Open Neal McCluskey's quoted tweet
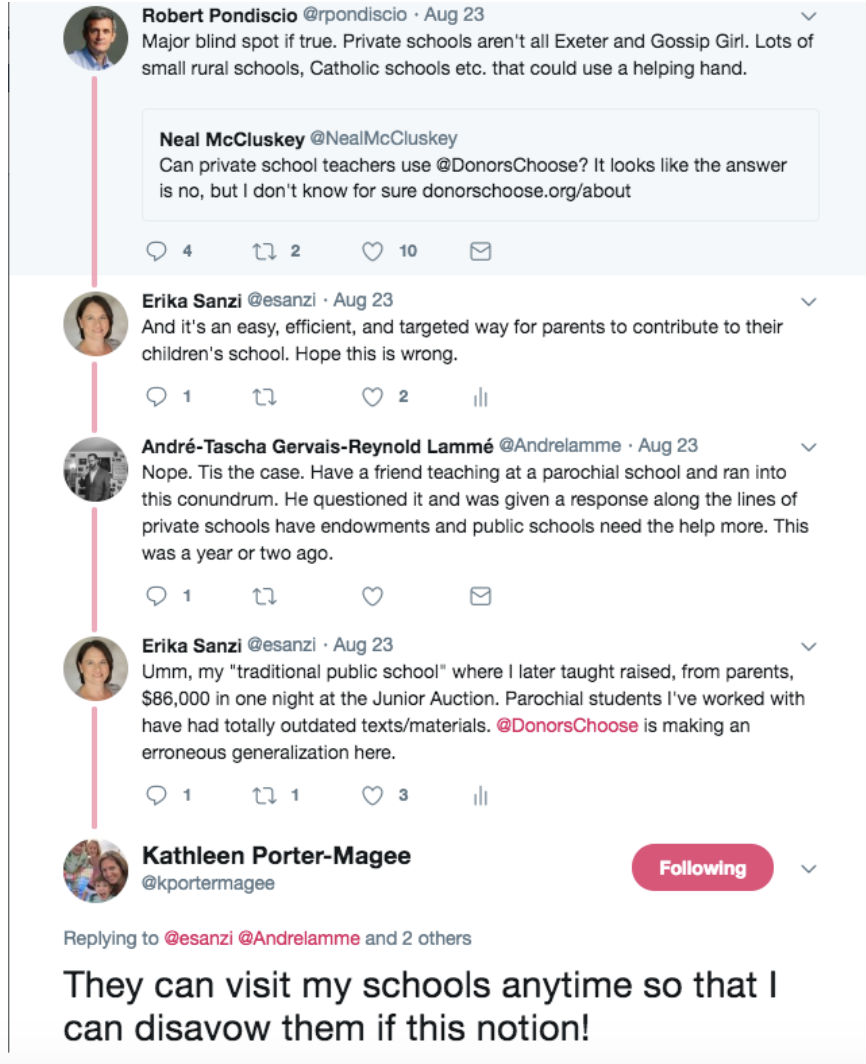 point(480,164)
